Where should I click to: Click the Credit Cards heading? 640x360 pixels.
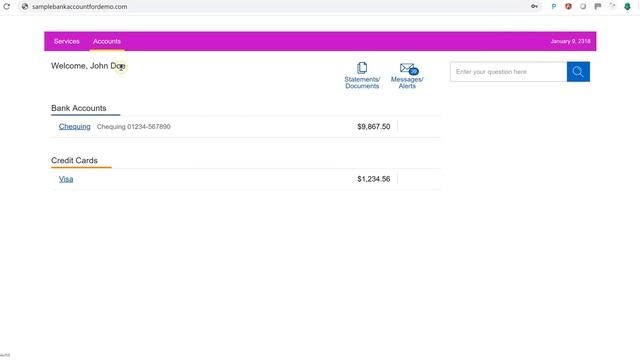[74, 160]
